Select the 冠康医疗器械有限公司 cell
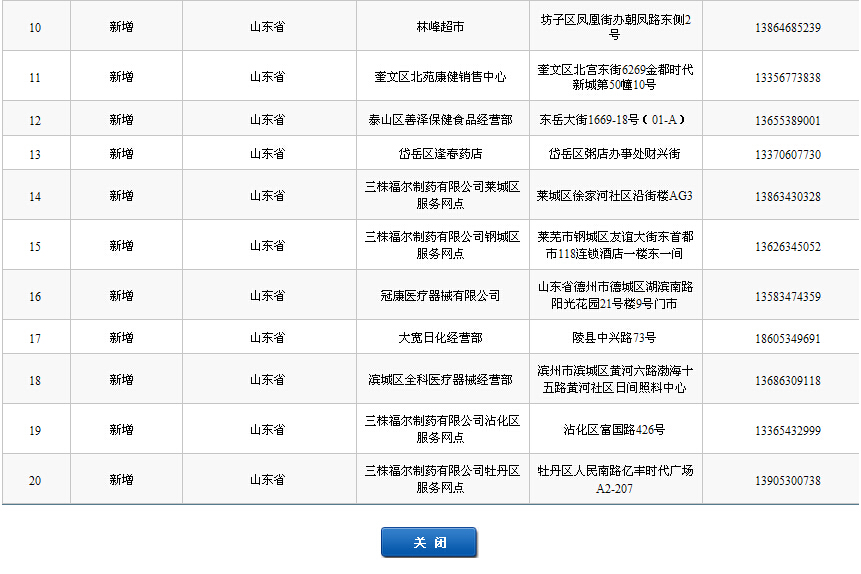 point(441,296)
